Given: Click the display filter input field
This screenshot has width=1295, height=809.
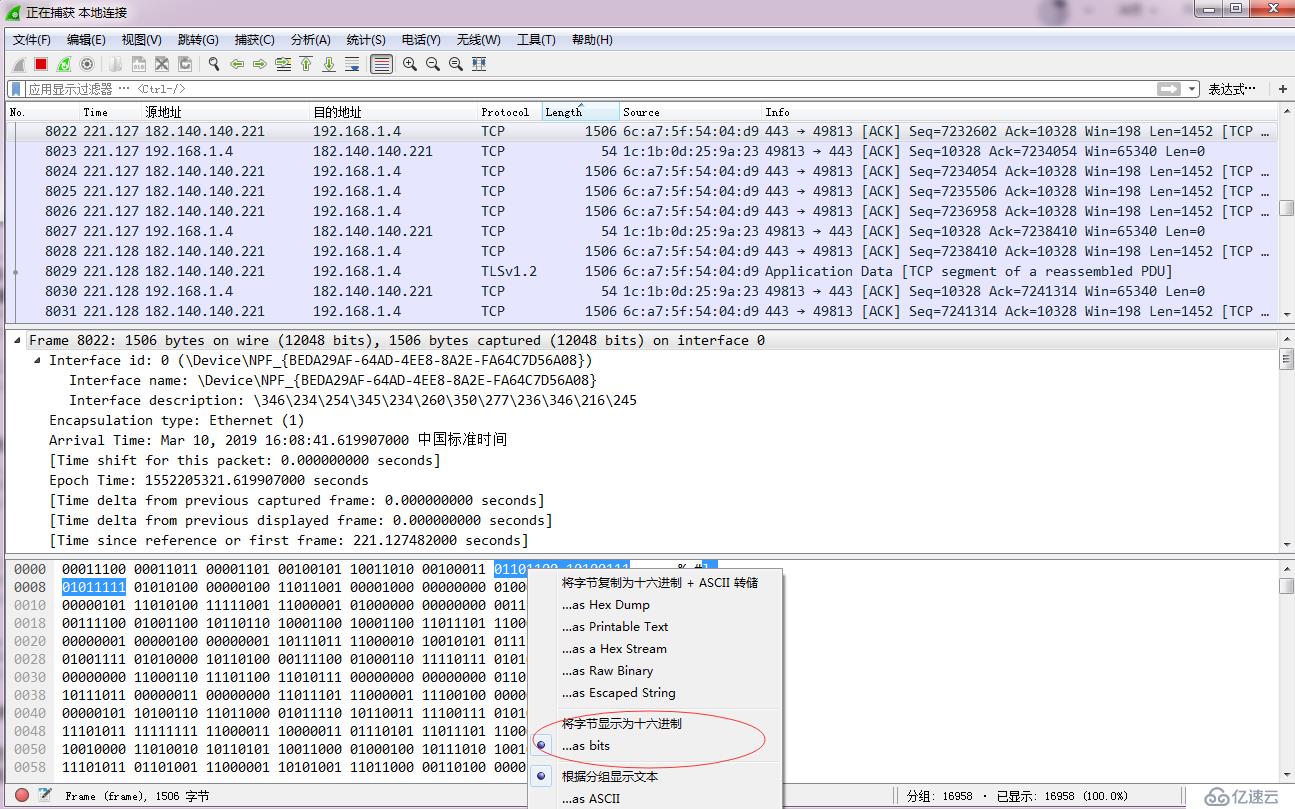Looking at the screenshot, I should point(590,89).
